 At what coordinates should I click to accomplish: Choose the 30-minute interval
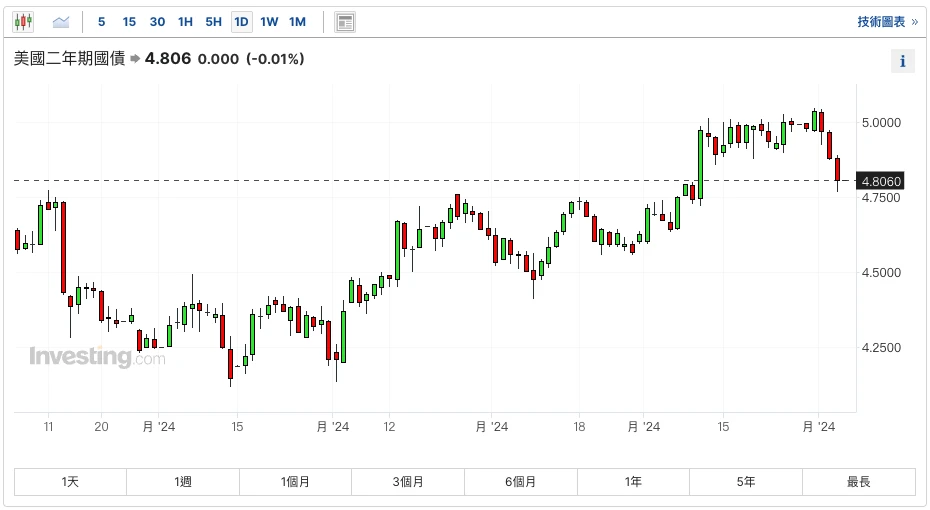157,22
